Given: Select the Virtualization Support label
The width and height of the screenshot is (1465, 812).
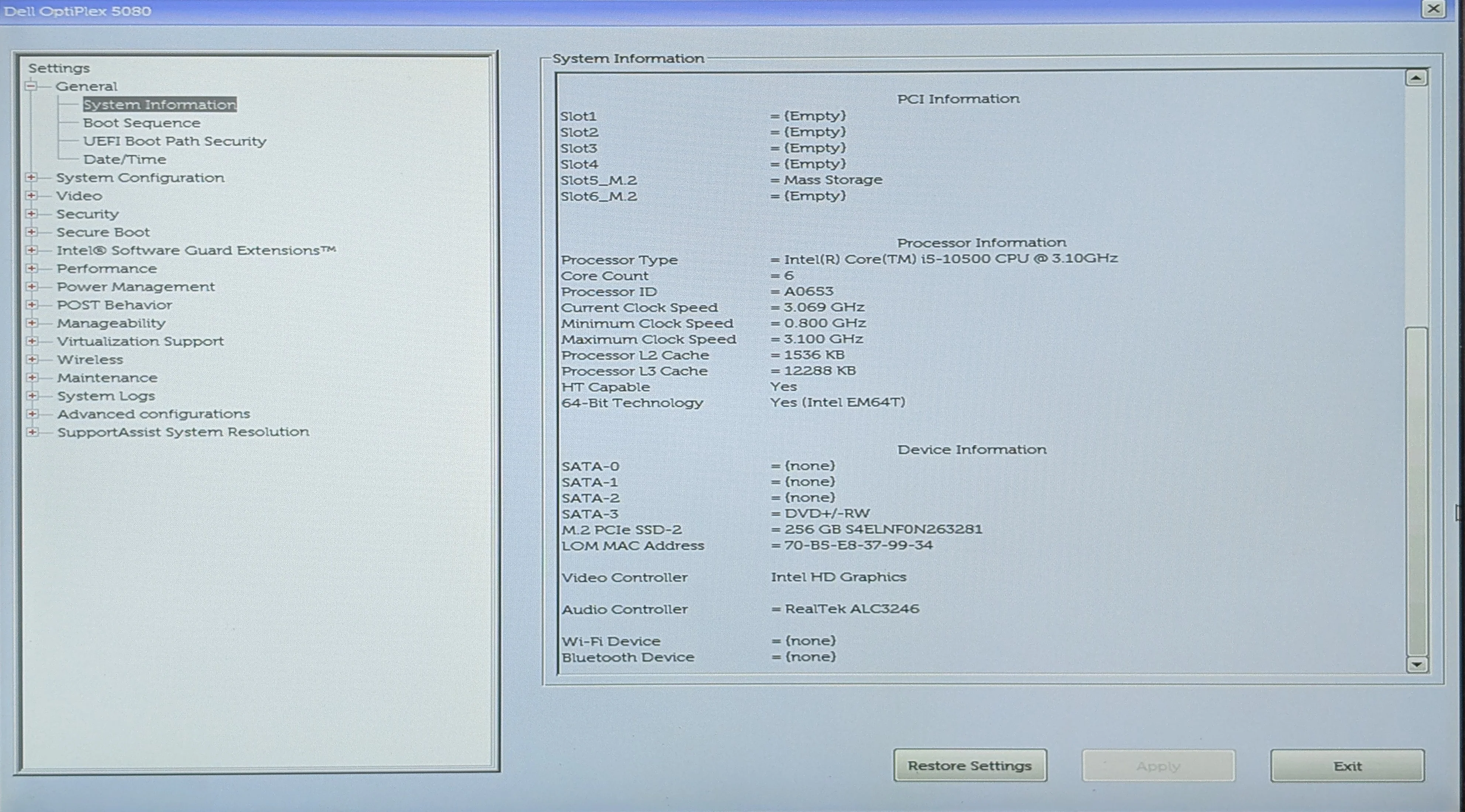Looking at the screenshot, I should click(x=140, y=341).
